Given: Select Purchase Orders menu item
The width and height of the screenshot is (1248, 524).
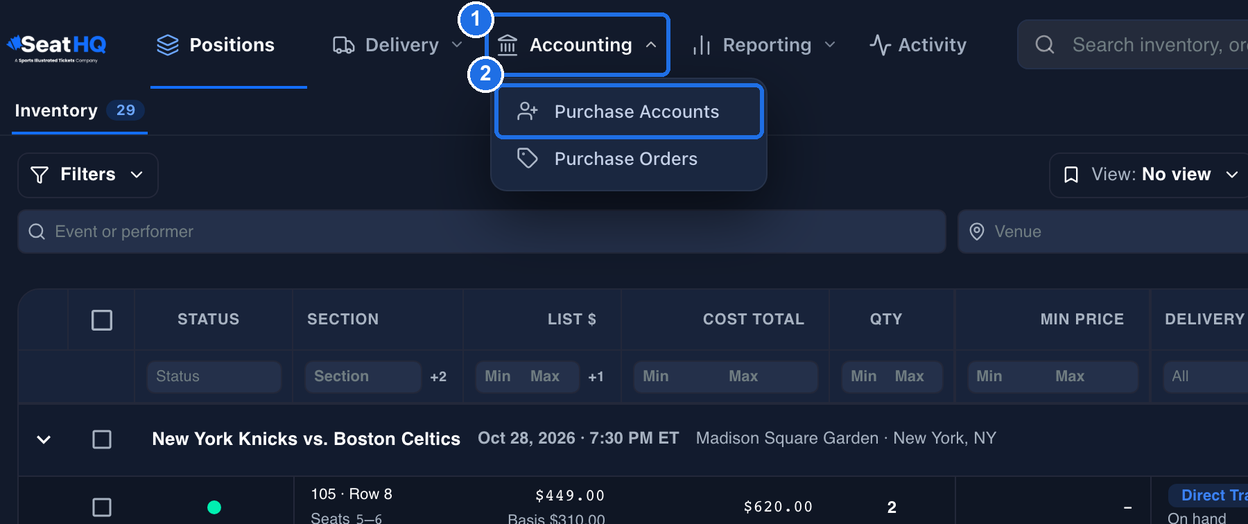Looking at the screenshot, I should [629, 158].
